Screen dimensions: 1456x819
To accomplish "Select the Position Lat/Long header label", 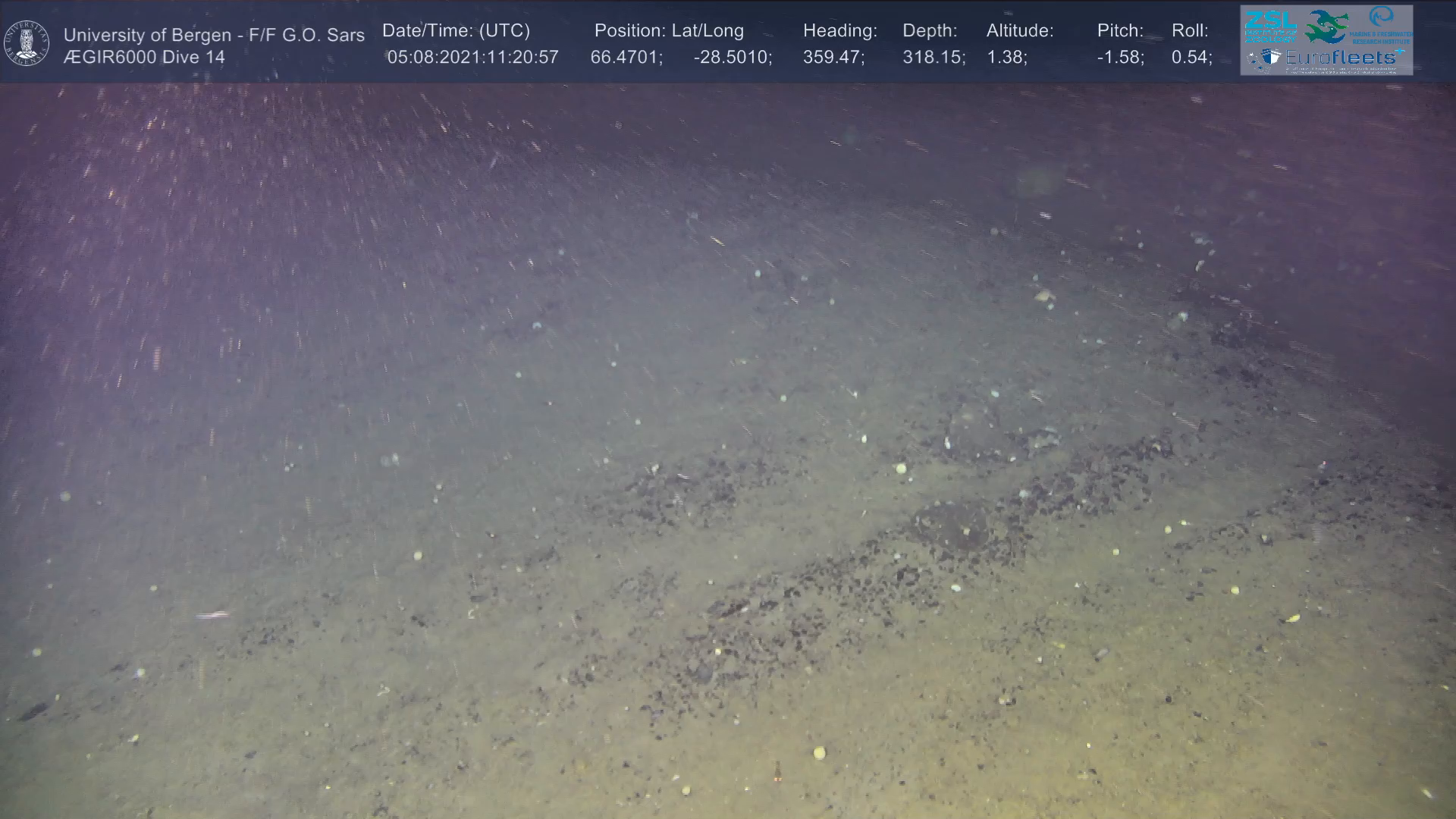I will [668, 30].
